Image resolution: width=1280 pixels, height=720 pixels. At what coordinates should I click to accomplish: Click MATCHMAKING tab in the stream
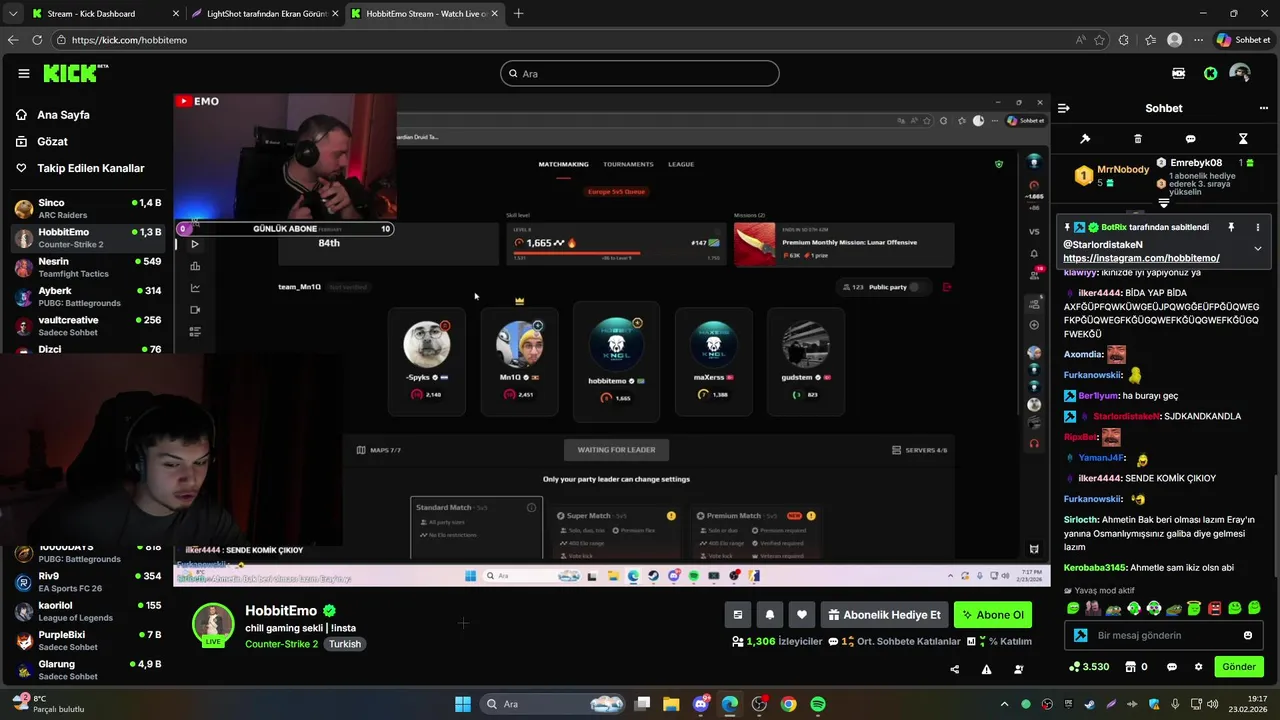[563, 164]
